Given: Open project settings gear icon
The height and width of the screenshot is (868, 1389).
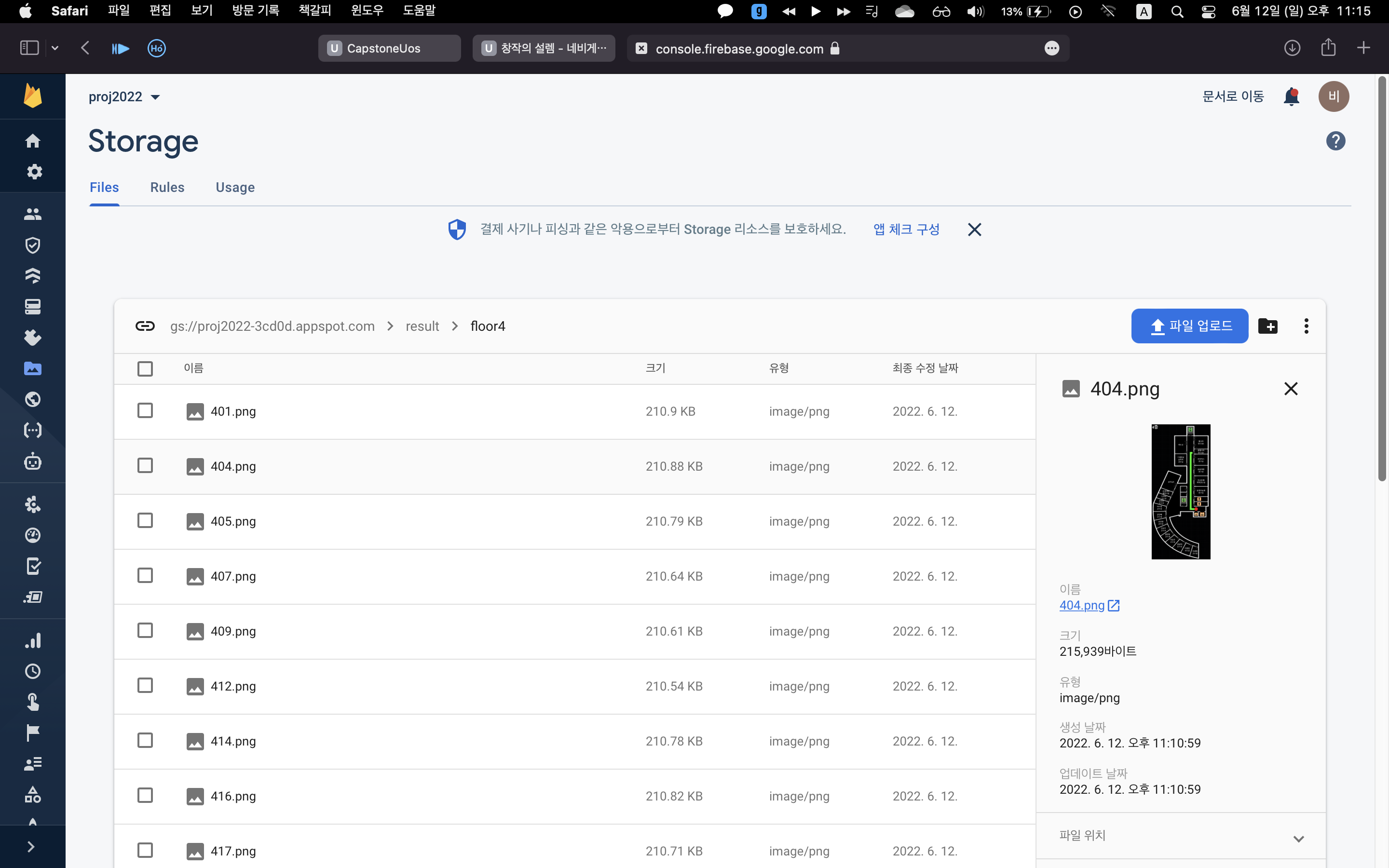Looking at the screenshot, I should (34, 172).
